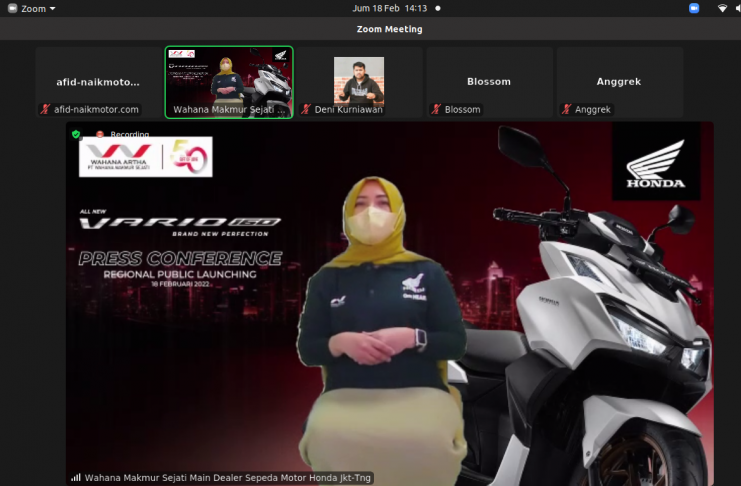The image size is (741, 486).
Task: Click the Zoom tray icon in top bar
Action: [x=694, y=8]
